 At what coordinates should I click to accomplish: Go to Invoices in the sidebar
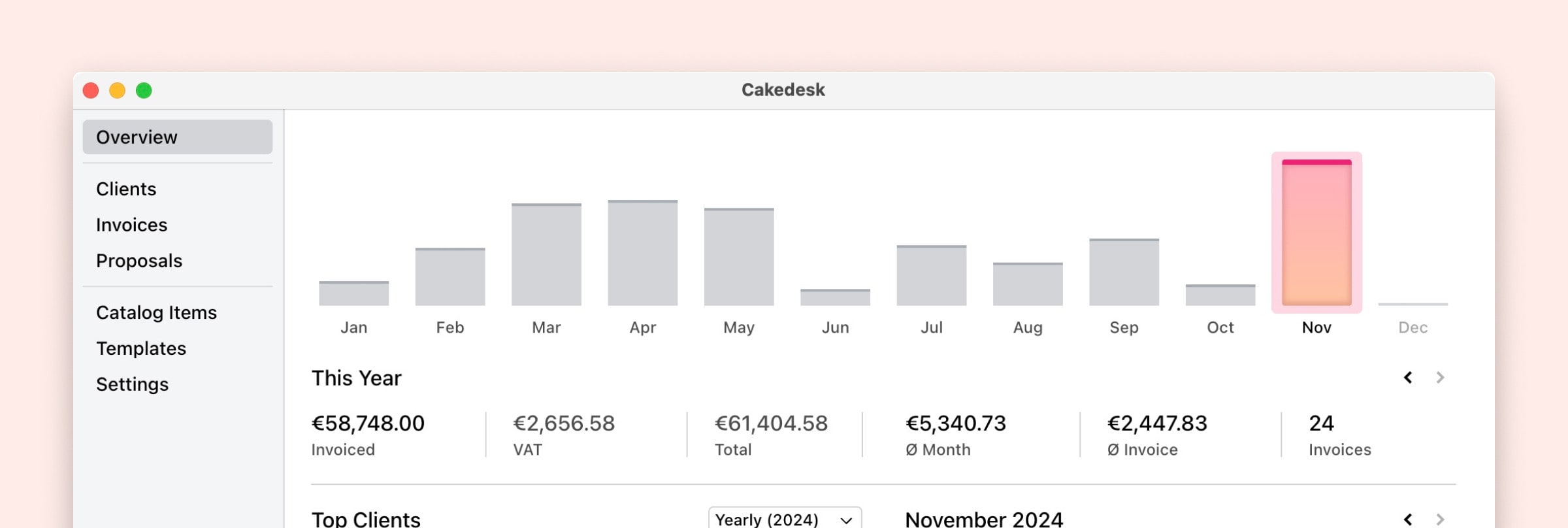(131, 225)
